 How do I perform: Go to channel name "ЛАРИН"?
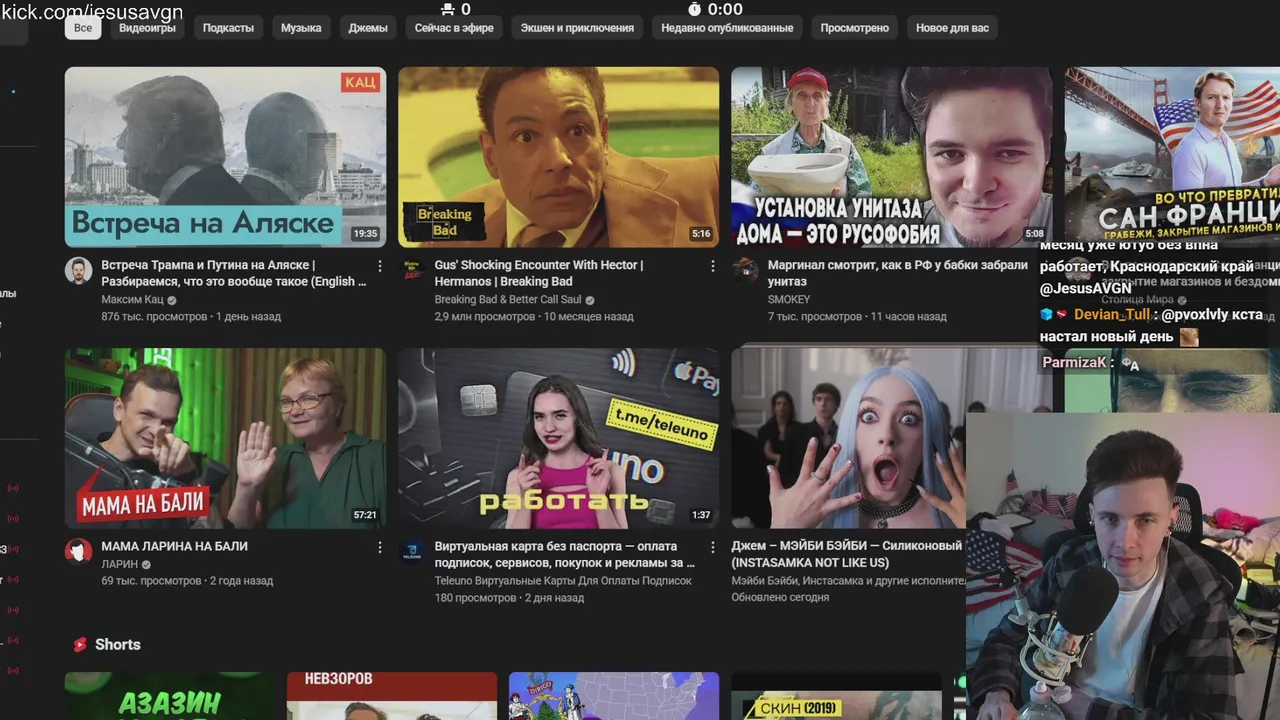point(120,565)
